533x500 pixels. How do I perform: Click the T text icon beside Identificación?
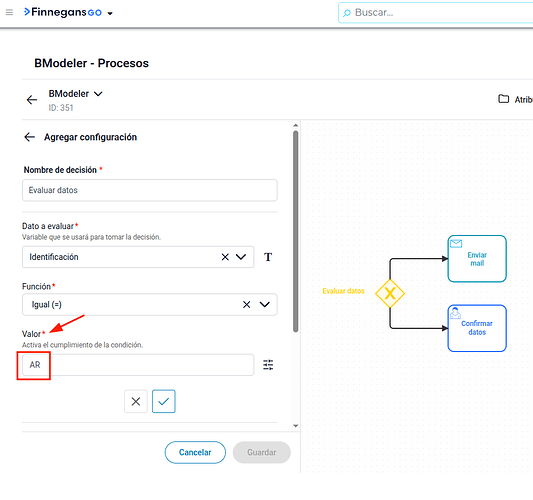[268, 257]
